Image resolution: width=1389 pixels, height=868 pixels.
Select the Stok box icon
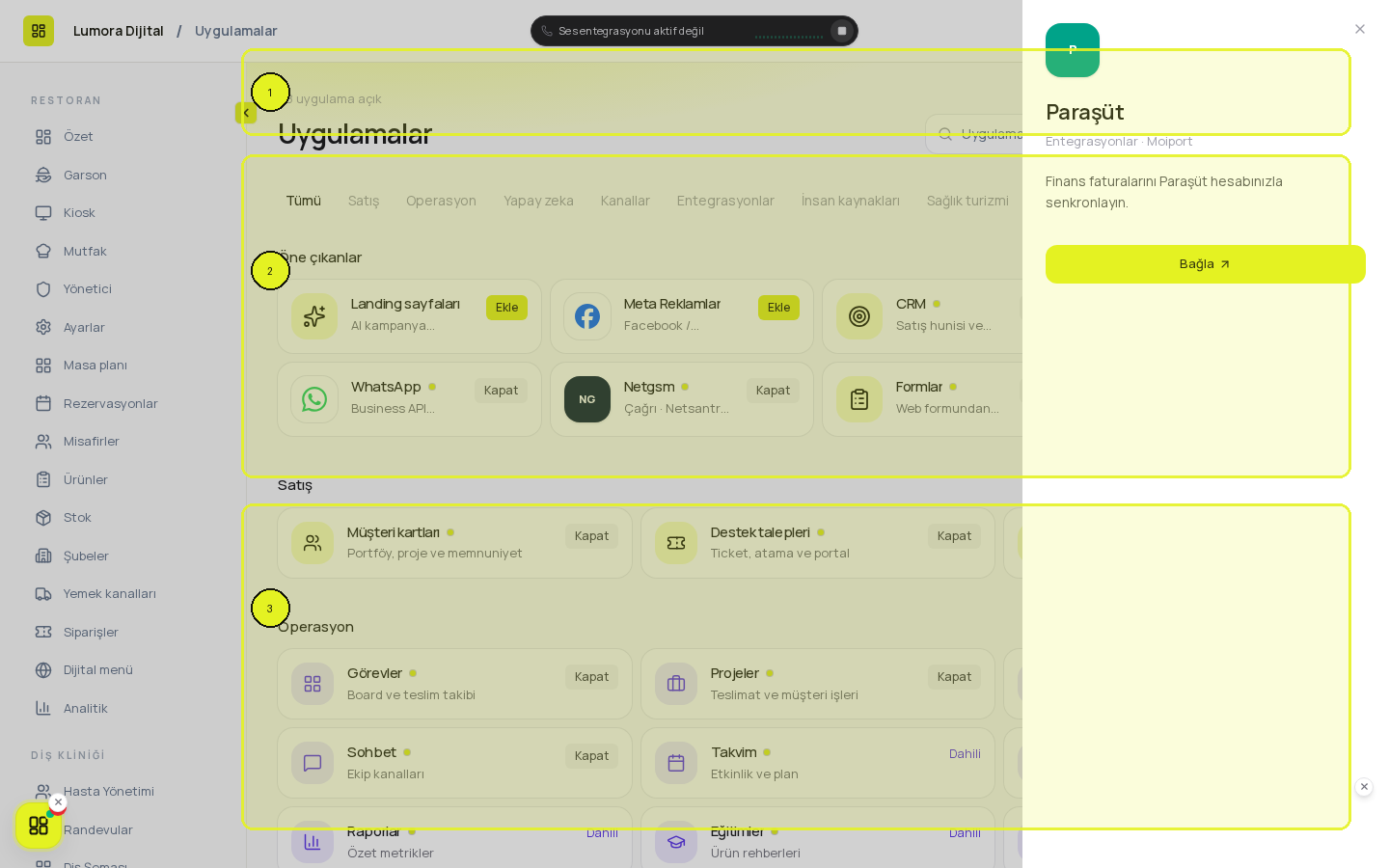[43, 518]
